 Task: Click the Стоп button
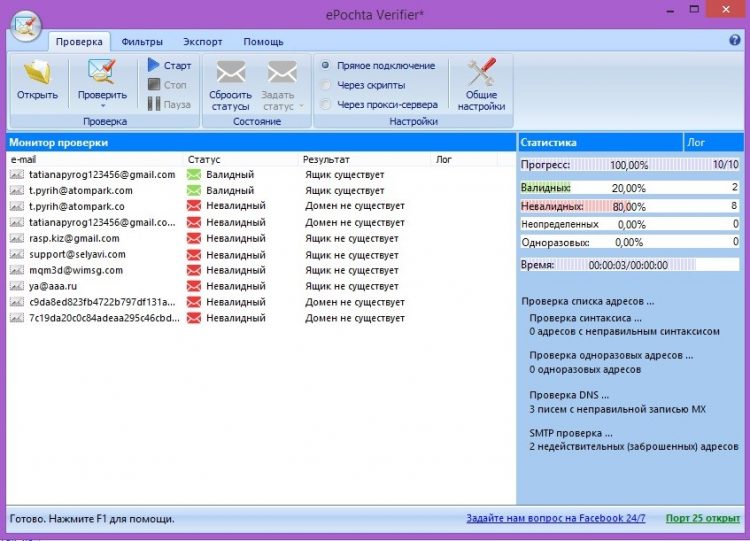click(x=167, y=85)
